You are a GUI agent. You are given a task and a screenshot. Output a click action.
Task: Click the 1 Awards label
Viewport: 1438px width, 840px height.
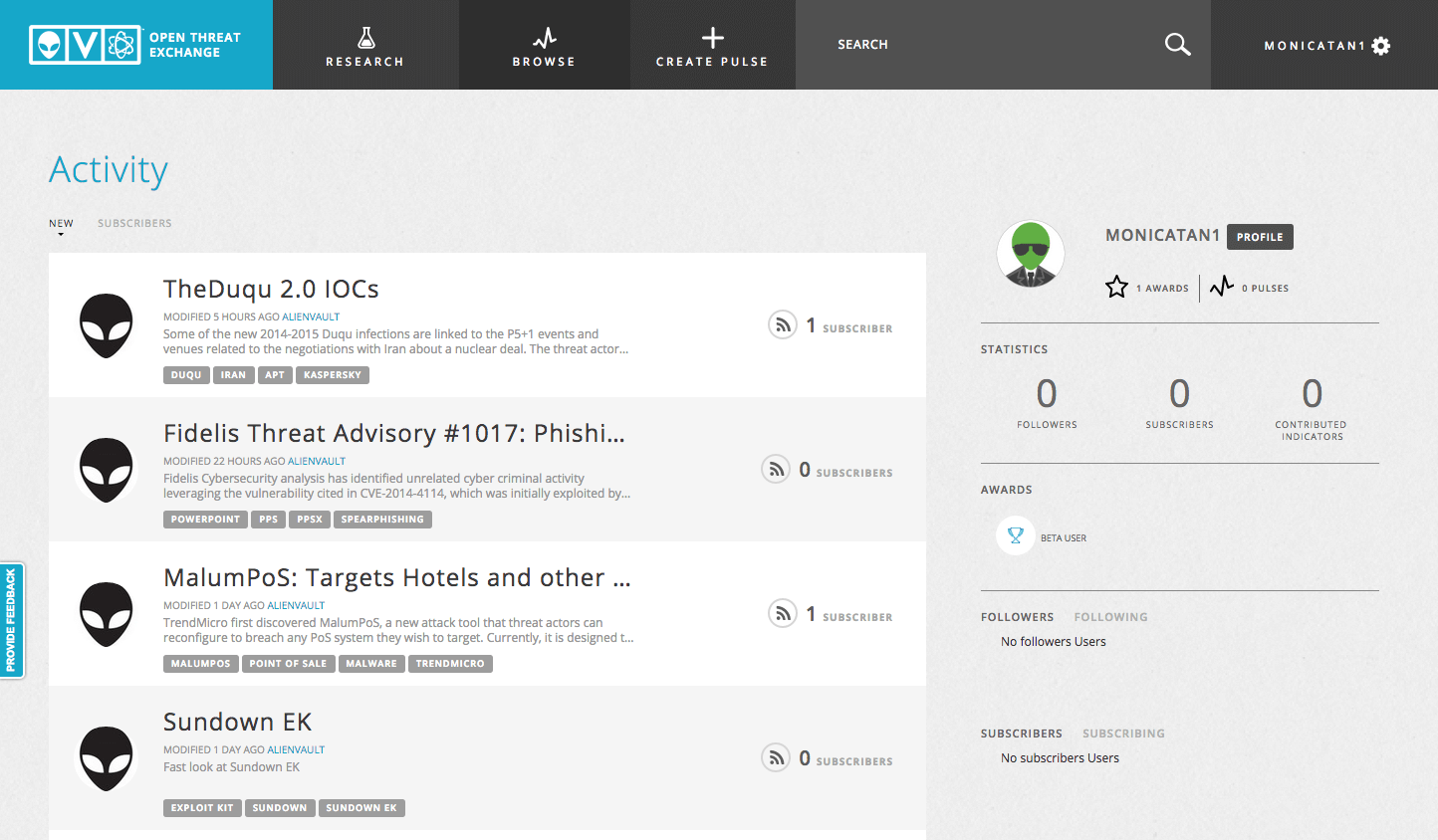[x=1162, y=289]
